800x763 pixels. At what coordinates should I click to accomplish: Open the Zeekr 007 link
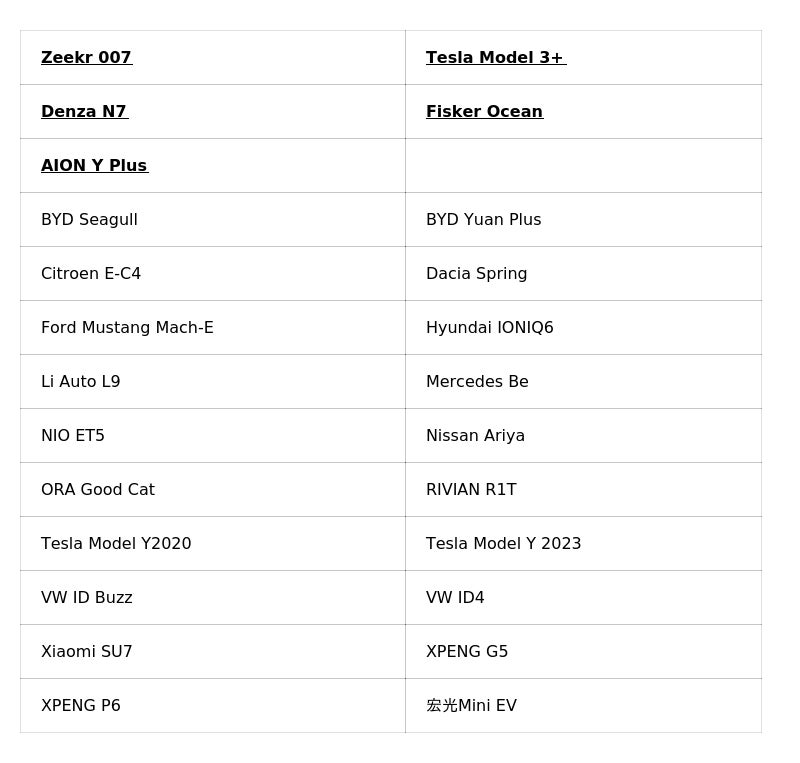[x=86, y=58]
